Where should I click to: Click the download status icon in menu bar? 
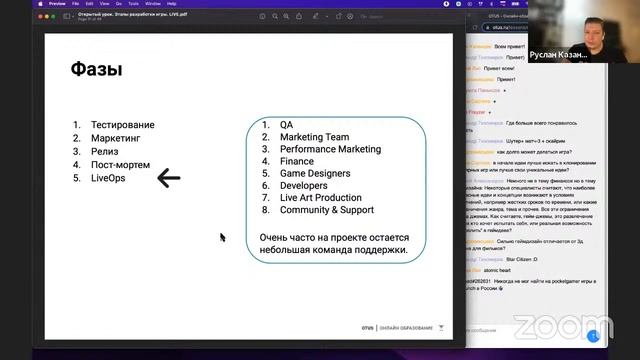click(446, 4)
